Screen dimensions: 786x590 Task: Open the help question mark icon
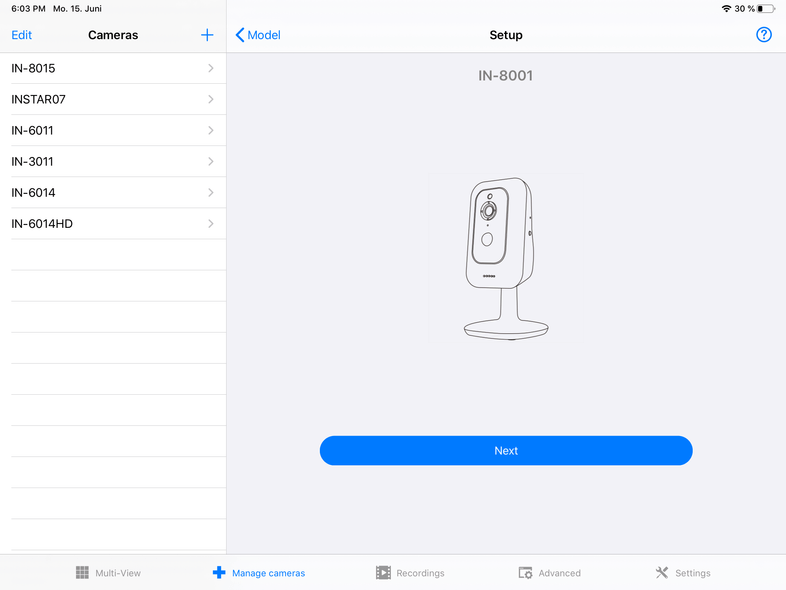pyautogui.click(x=764, y=35)
